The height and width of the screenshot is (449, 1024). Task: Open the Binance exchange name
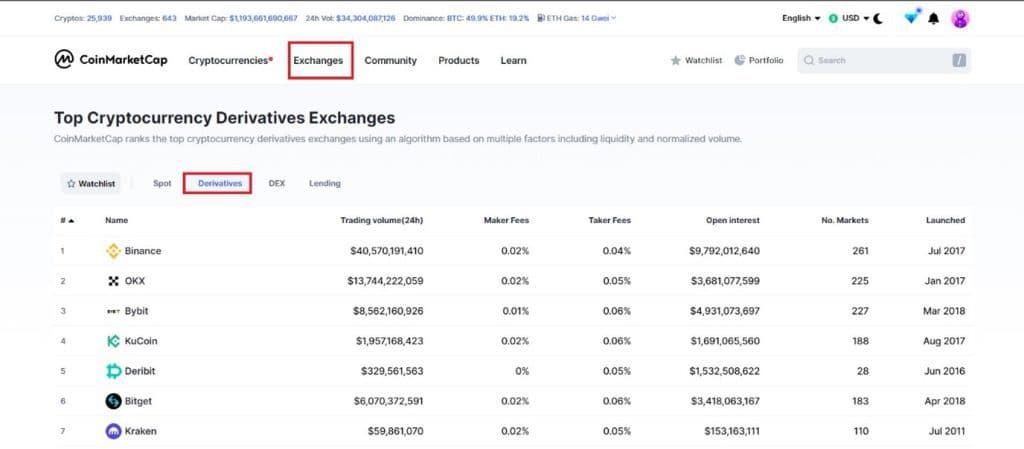(x=143, y=251)
